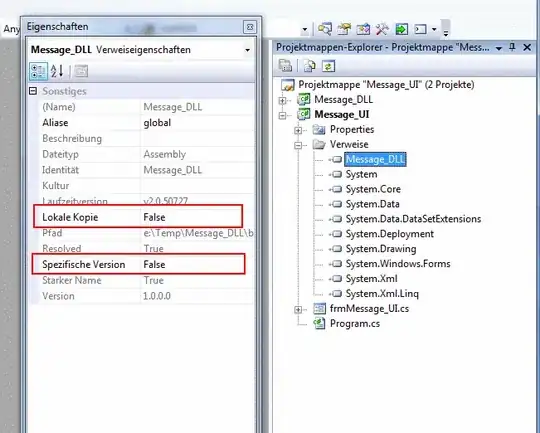Select the System reference
The height and width of the screenshot is (433, 540).
click(x=361, y=174)
